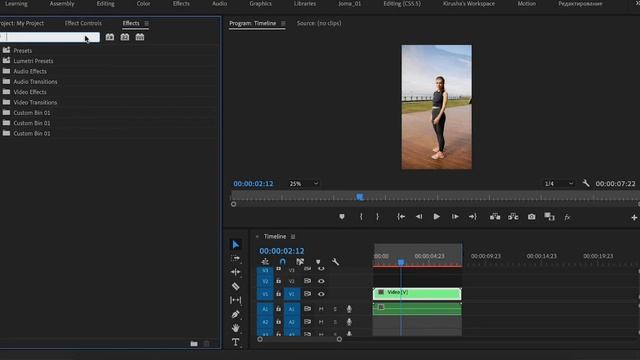Toggle sync lock on track V1
This screenshot has width=640, height=360.
(x=307, y=294)
